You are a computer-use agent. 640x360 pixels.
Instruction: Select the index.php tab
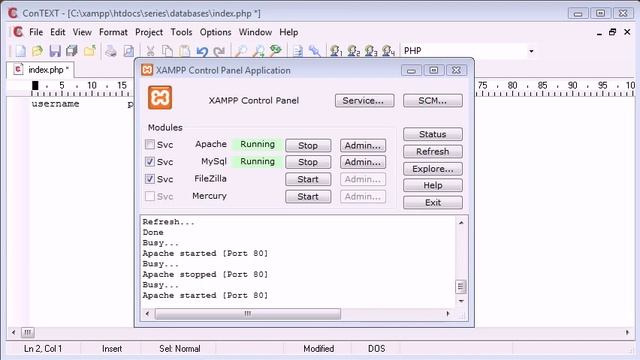[x=40, y=70]
